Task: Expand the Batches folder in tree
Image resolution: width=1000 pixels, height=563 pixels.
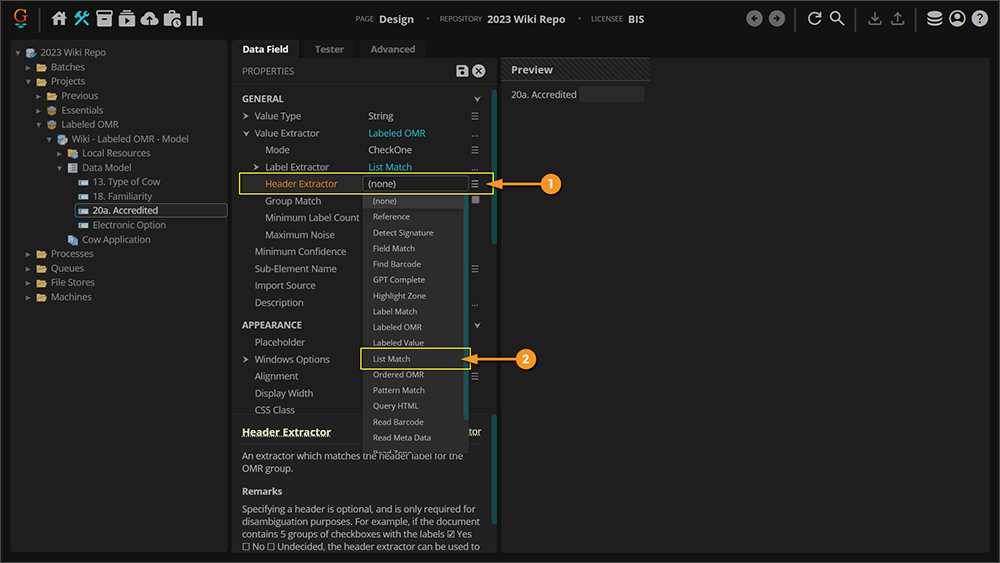Action: coord(29,67)
